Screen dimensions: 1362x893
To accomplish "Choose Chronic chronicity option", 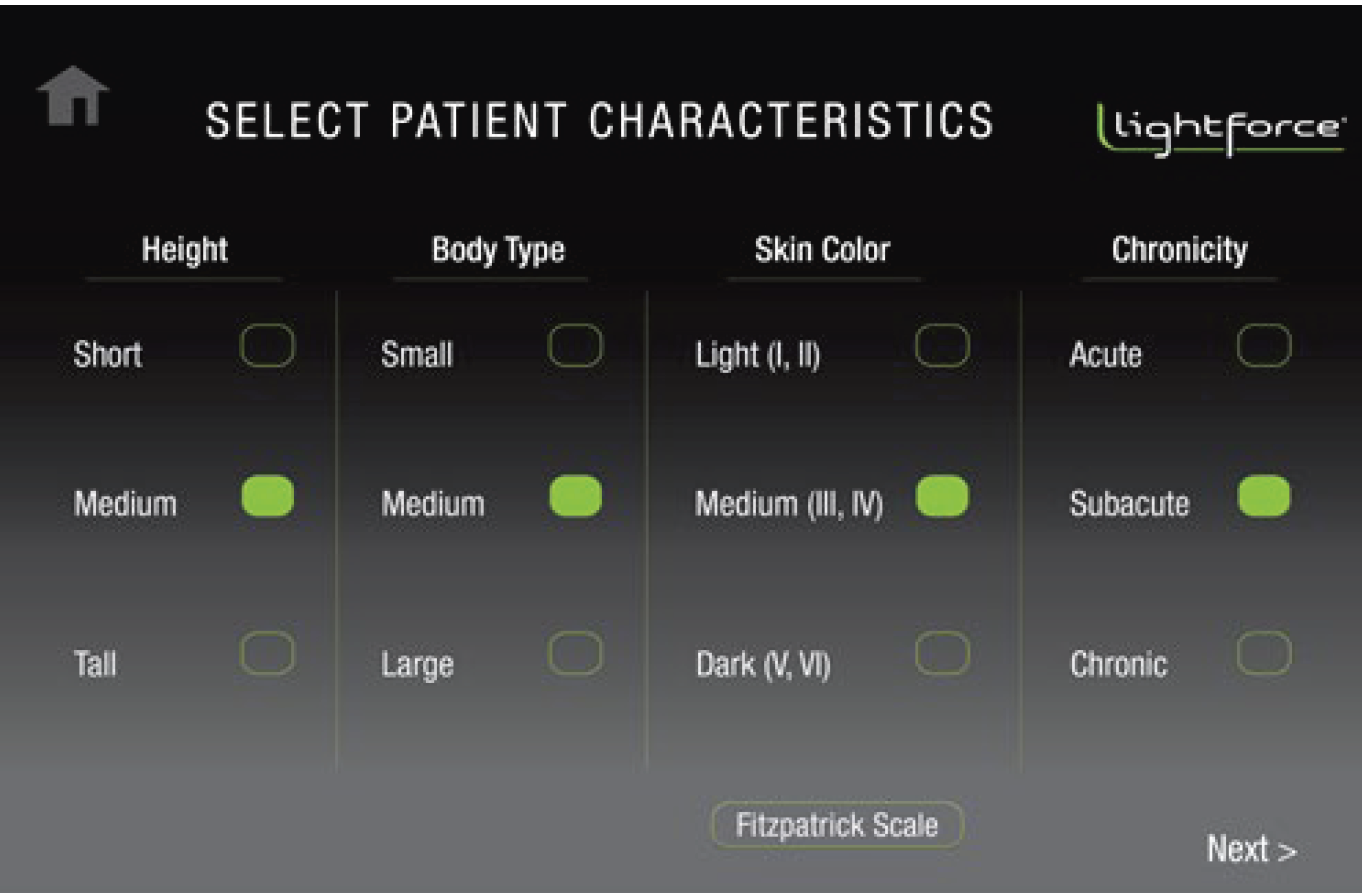I will point(1264,654).
